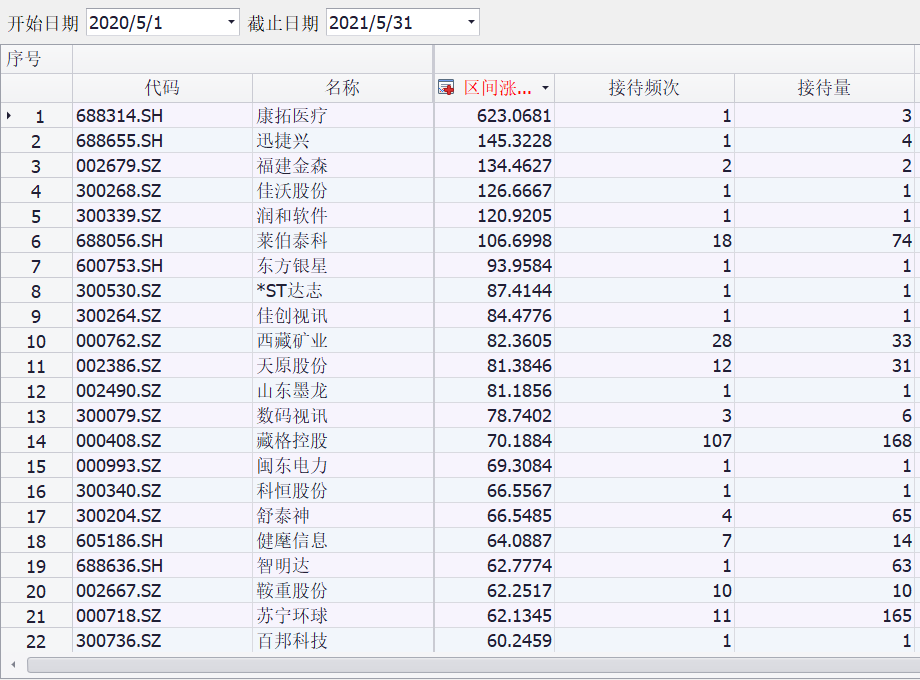This screenshot has width=920, height=680.
Task: Select name cell 迅捷兴
Action: click(343, 141)
